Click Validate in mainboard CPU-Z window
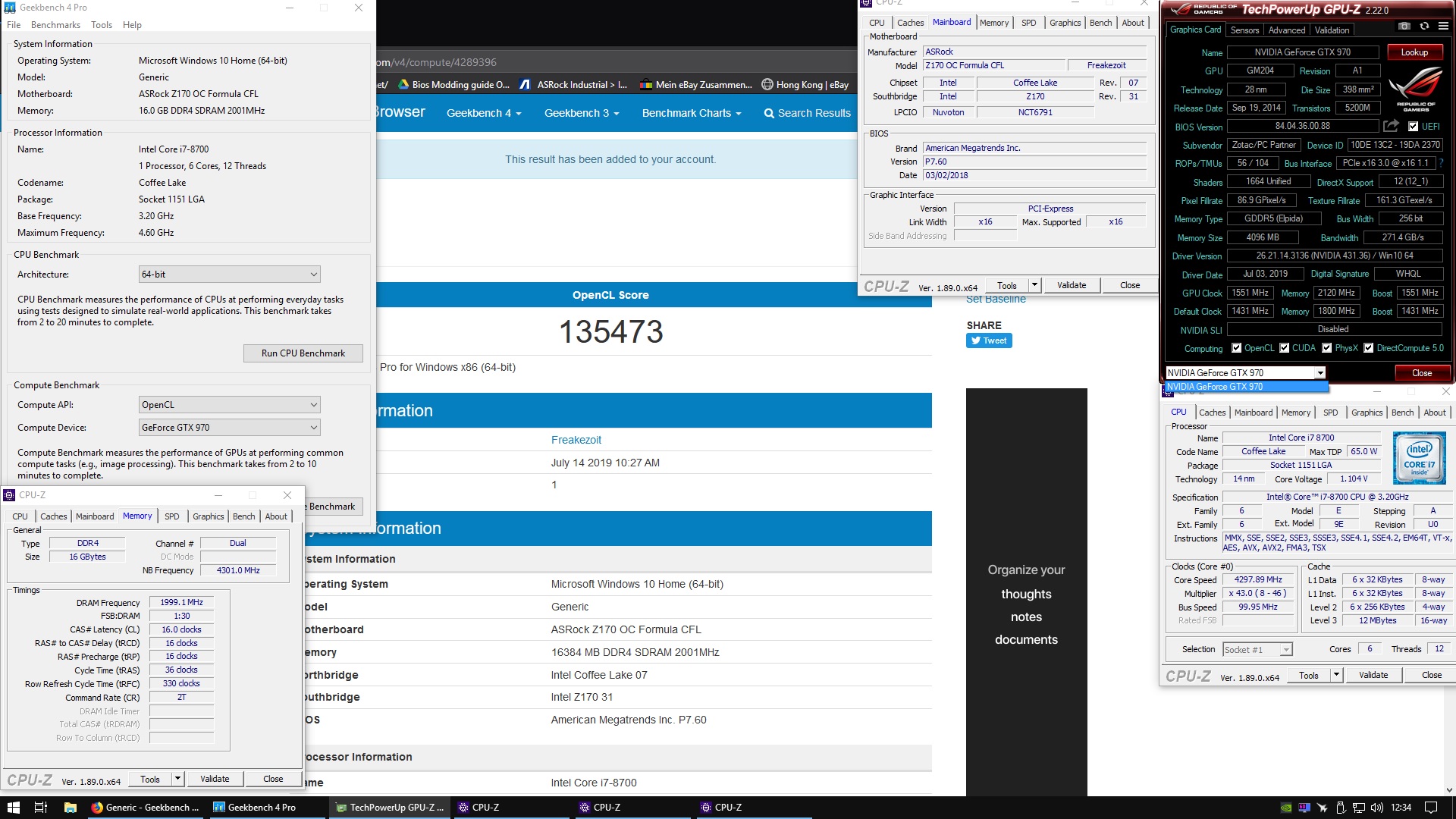This screenshot has width=1456, height=819. pyautogui.click(x=1072, y=285)
